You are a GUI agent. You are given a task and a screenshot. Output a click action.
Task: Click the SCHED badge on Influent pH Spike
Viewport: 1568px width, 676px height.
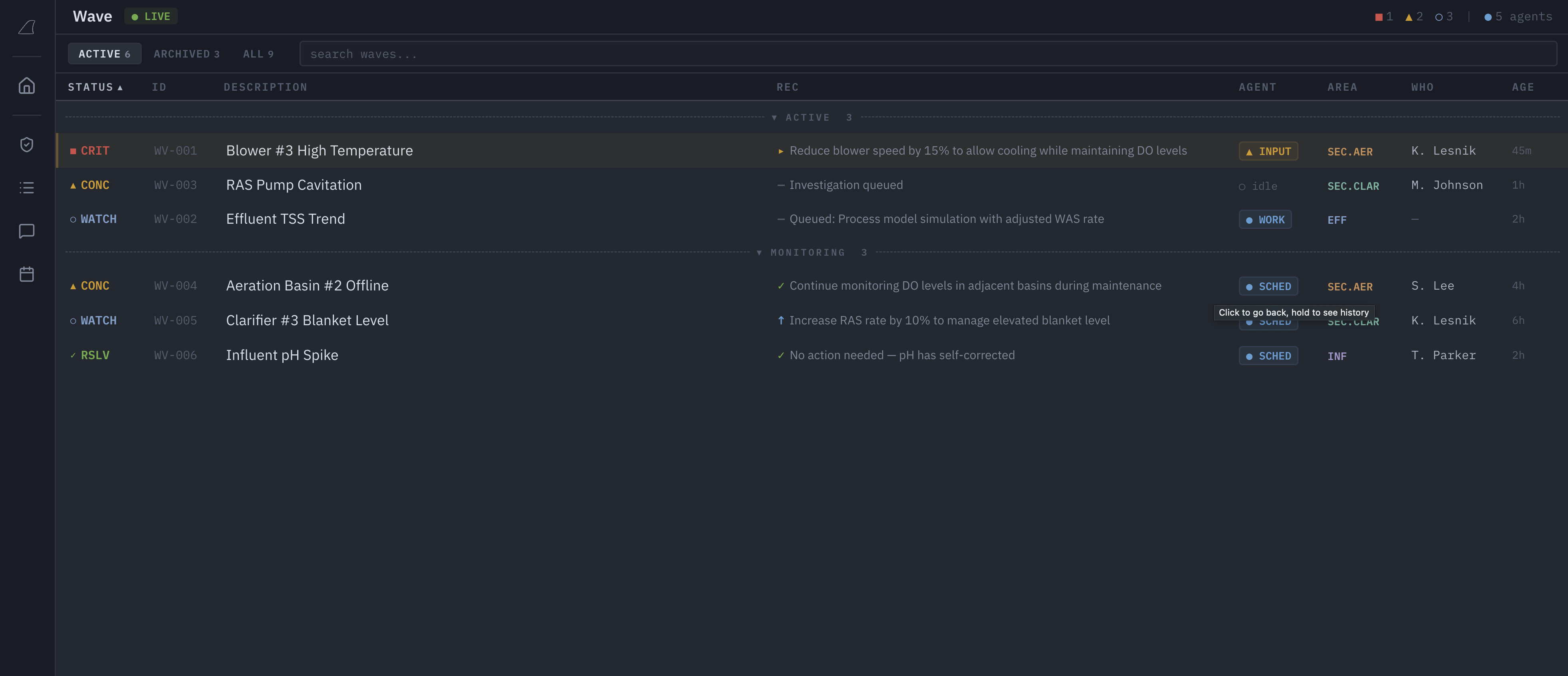pos(1268,355)
